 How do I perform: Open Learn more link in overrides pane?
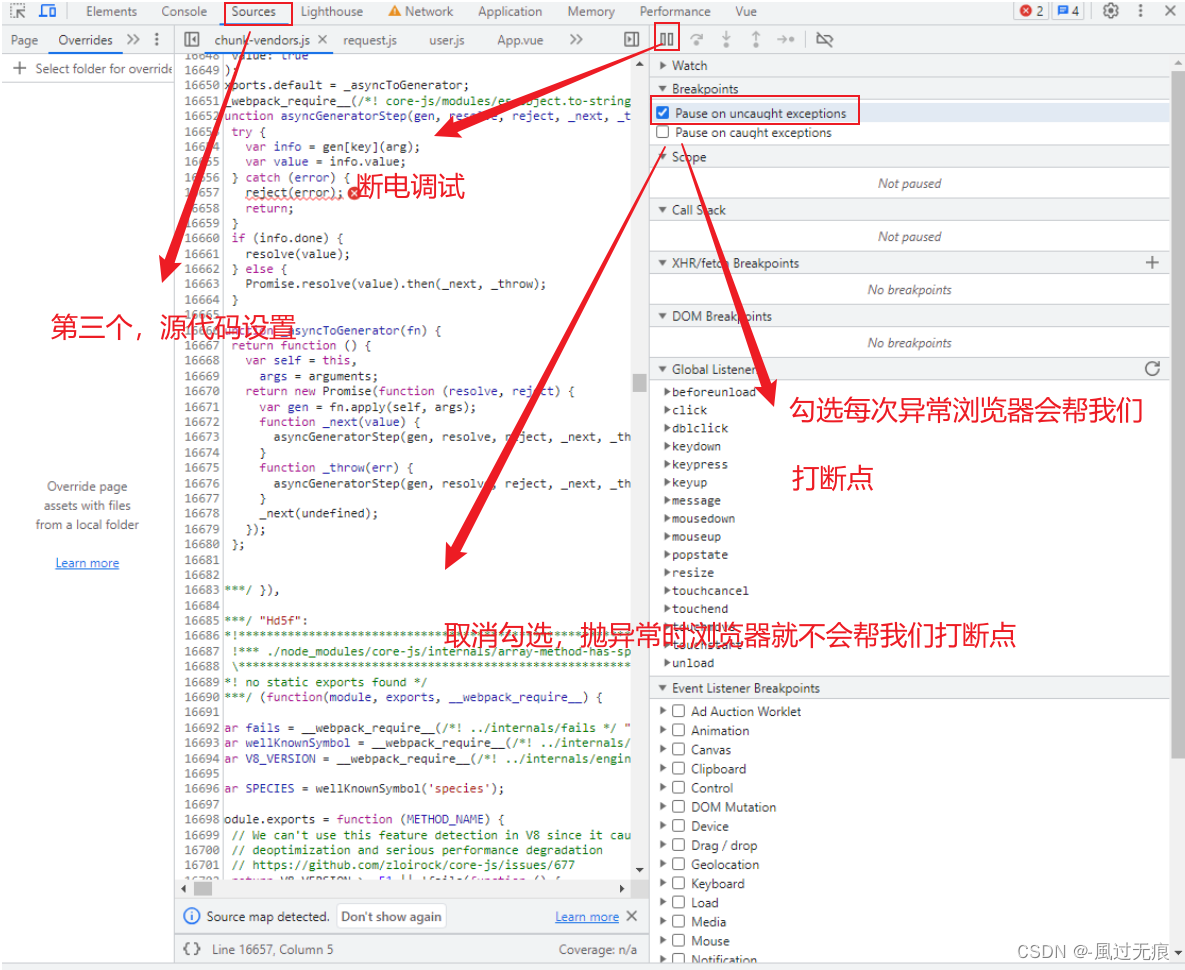[x=87, y=563]
